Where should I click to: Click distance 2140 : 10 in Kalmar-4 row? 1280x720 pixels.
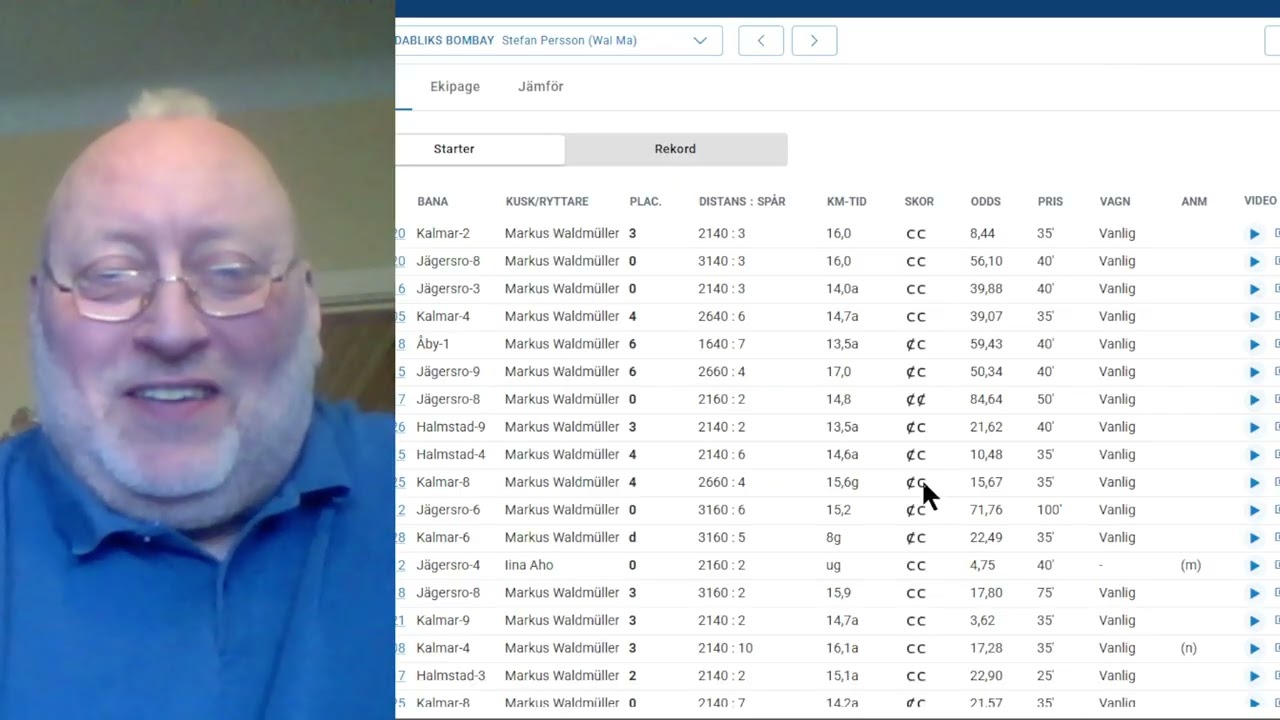point(725,648)
